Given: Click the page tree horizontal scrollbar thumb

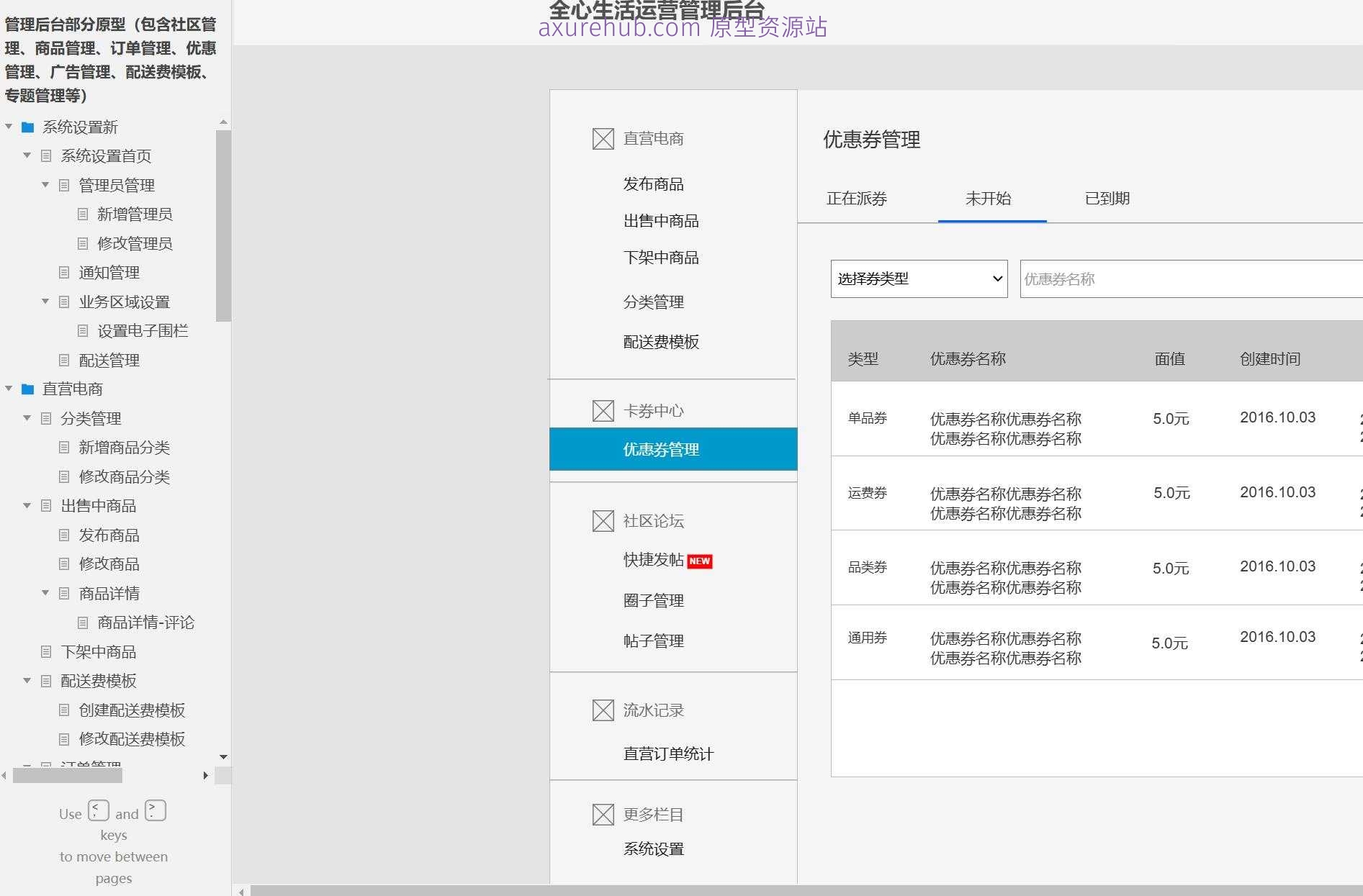Looking at the screenshot, I should pos(68,775).
